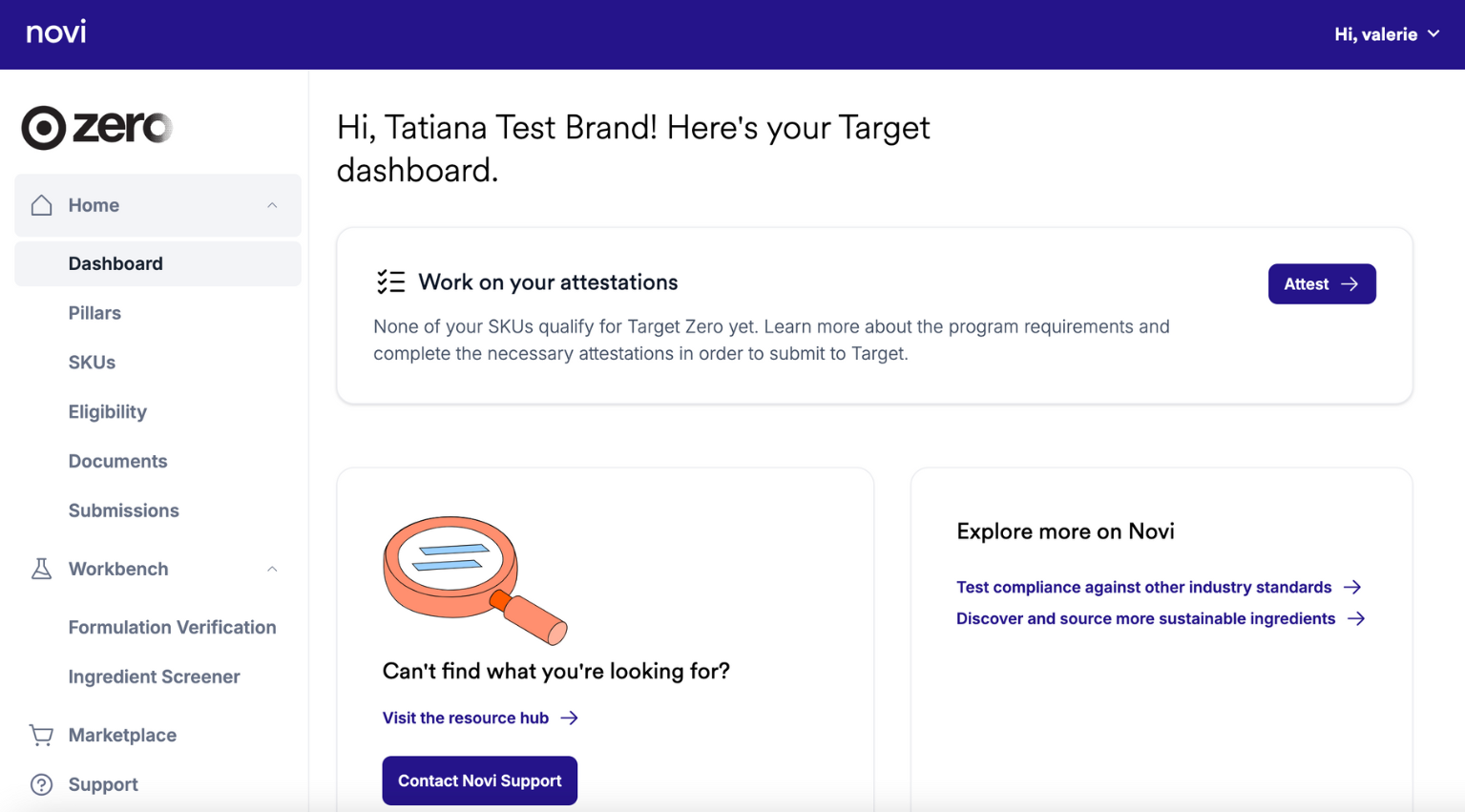The image size is (1465, 812).
Task: Collapse the Home section in the sidebar
Action: (273, 204)
